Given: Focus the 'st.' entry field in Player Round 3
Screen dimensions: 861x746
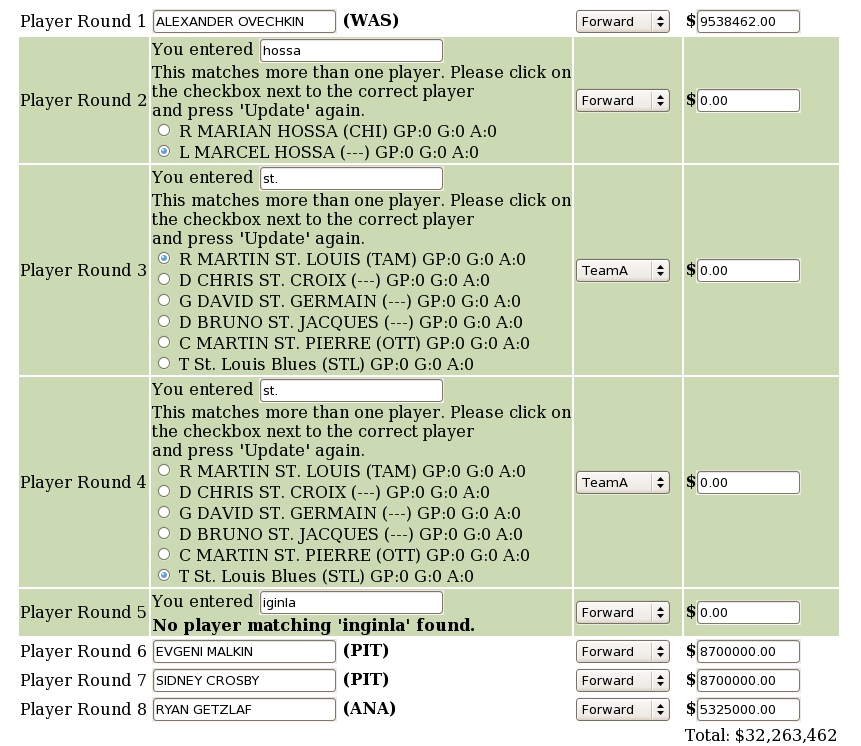Looking at the screenshot, I should (351, 178).
